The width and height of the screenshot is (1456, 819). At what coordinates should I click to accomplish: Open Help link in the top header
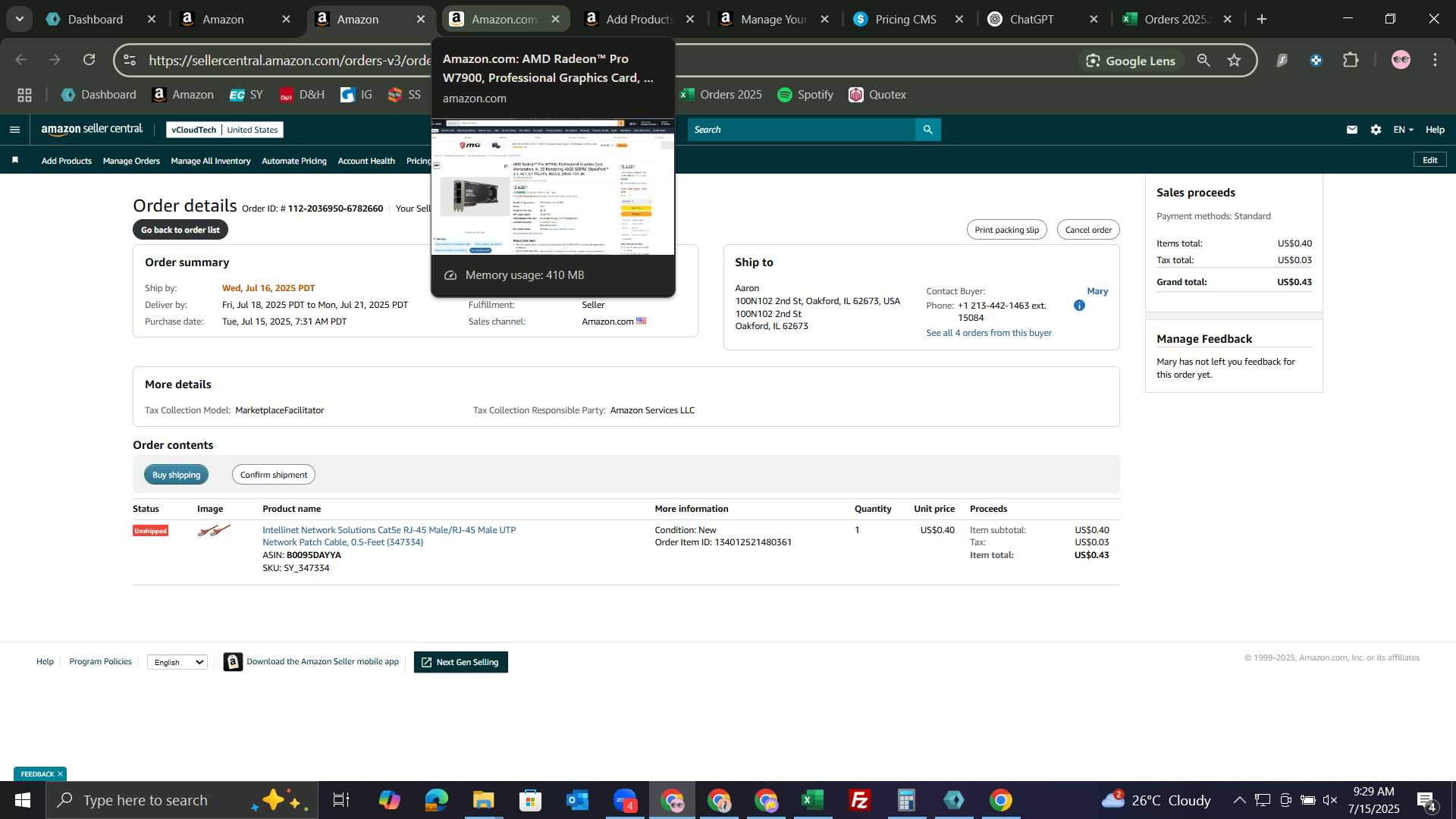[x=1435, y=130]
